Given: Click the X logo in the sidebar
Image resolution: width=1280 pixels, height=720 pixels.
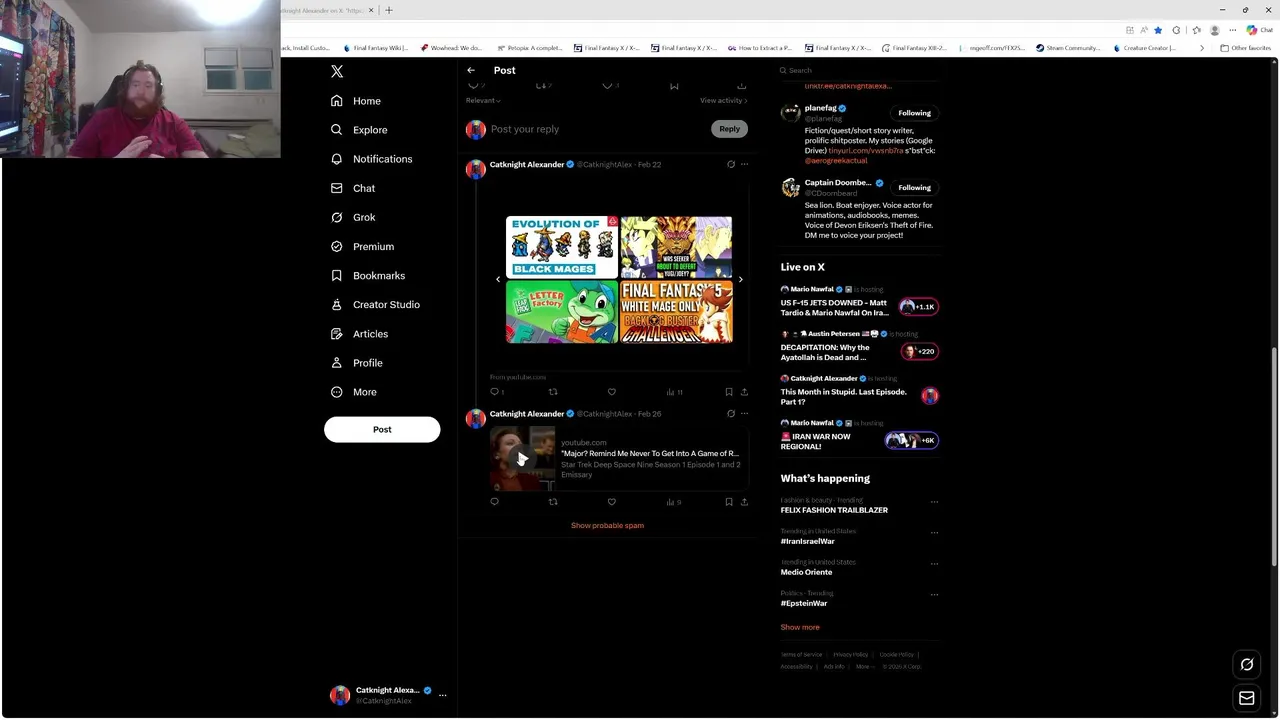Looking at the screenshot, I should 337,71.
